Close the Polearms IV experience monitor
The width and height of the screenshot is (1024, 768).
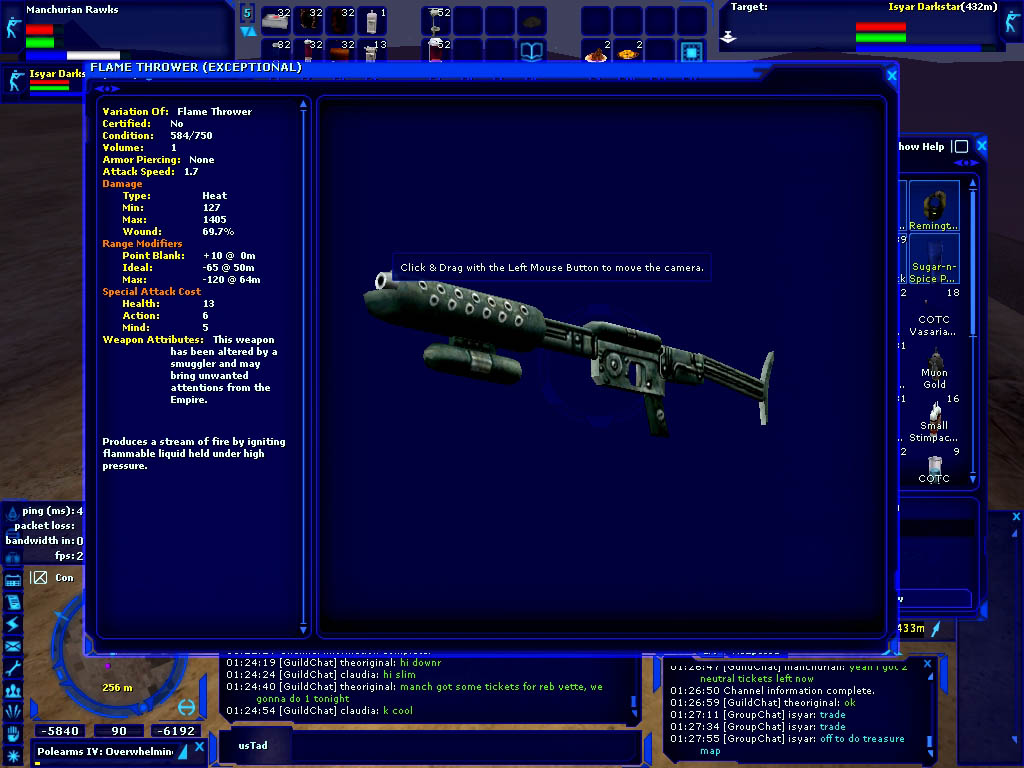click(199, 746)
